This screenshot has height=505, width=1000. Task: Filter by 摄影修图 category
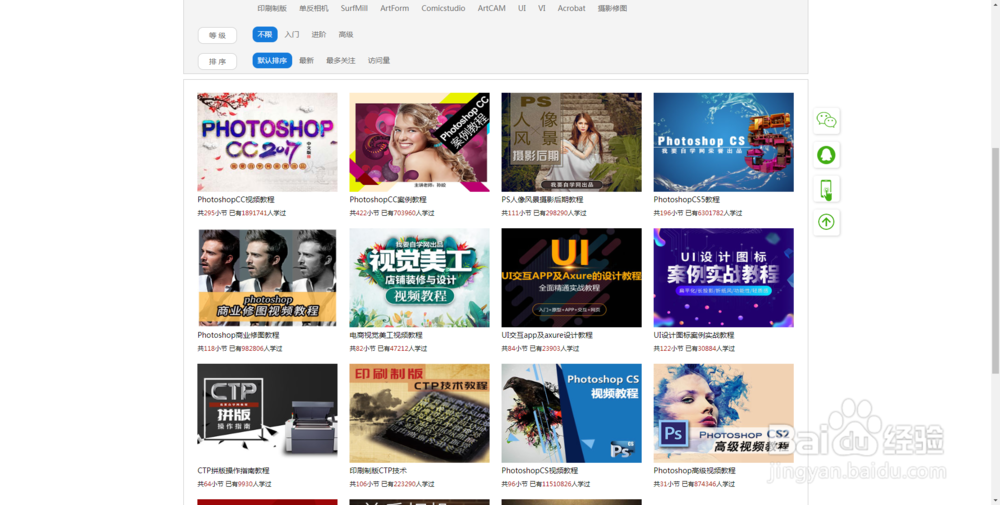coord(612,8)
